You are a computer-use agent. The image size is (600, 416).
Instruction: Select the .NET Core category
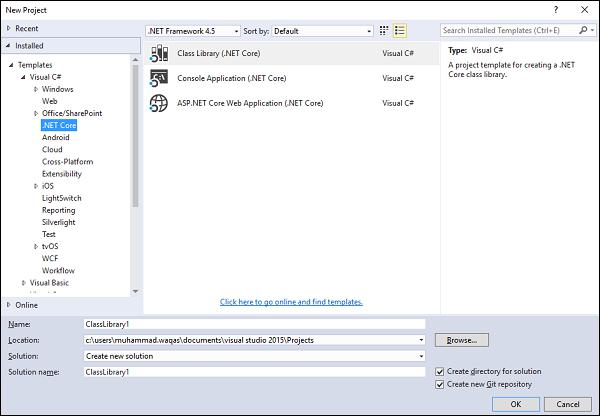click(x=59, y=125)
